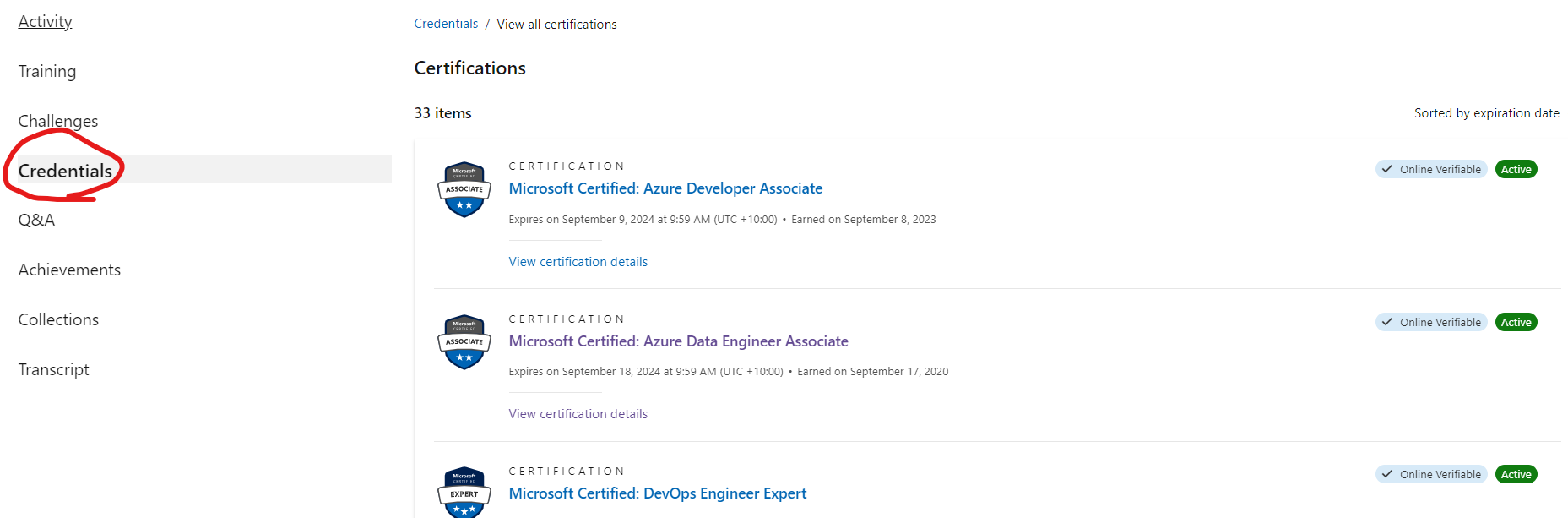This screenshot has height=518, width=1568.
Task: Click Active badge on Azure Data Engineer Associate
Action: tap(1516, 322)
